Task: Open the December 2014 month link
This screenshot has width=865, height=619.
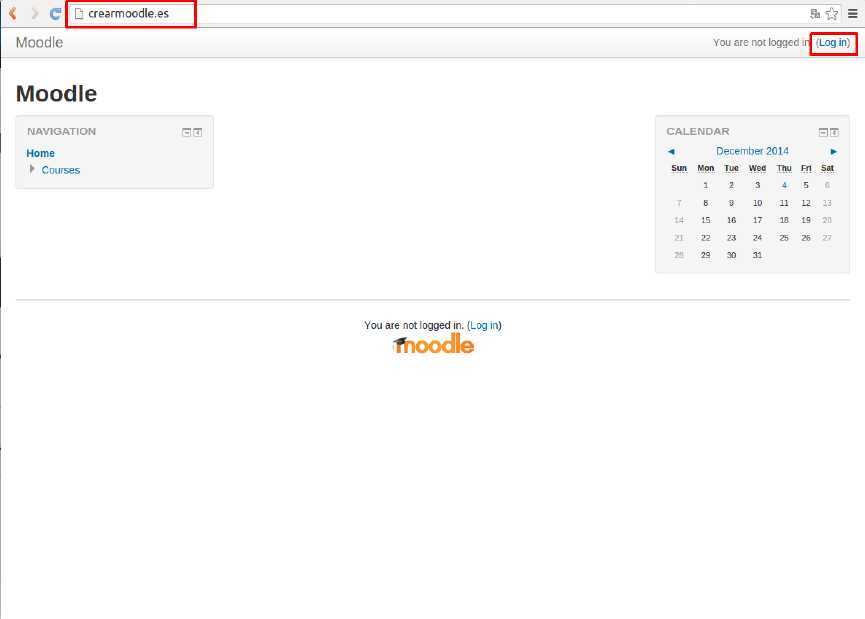Action: [x=752, y=151]
